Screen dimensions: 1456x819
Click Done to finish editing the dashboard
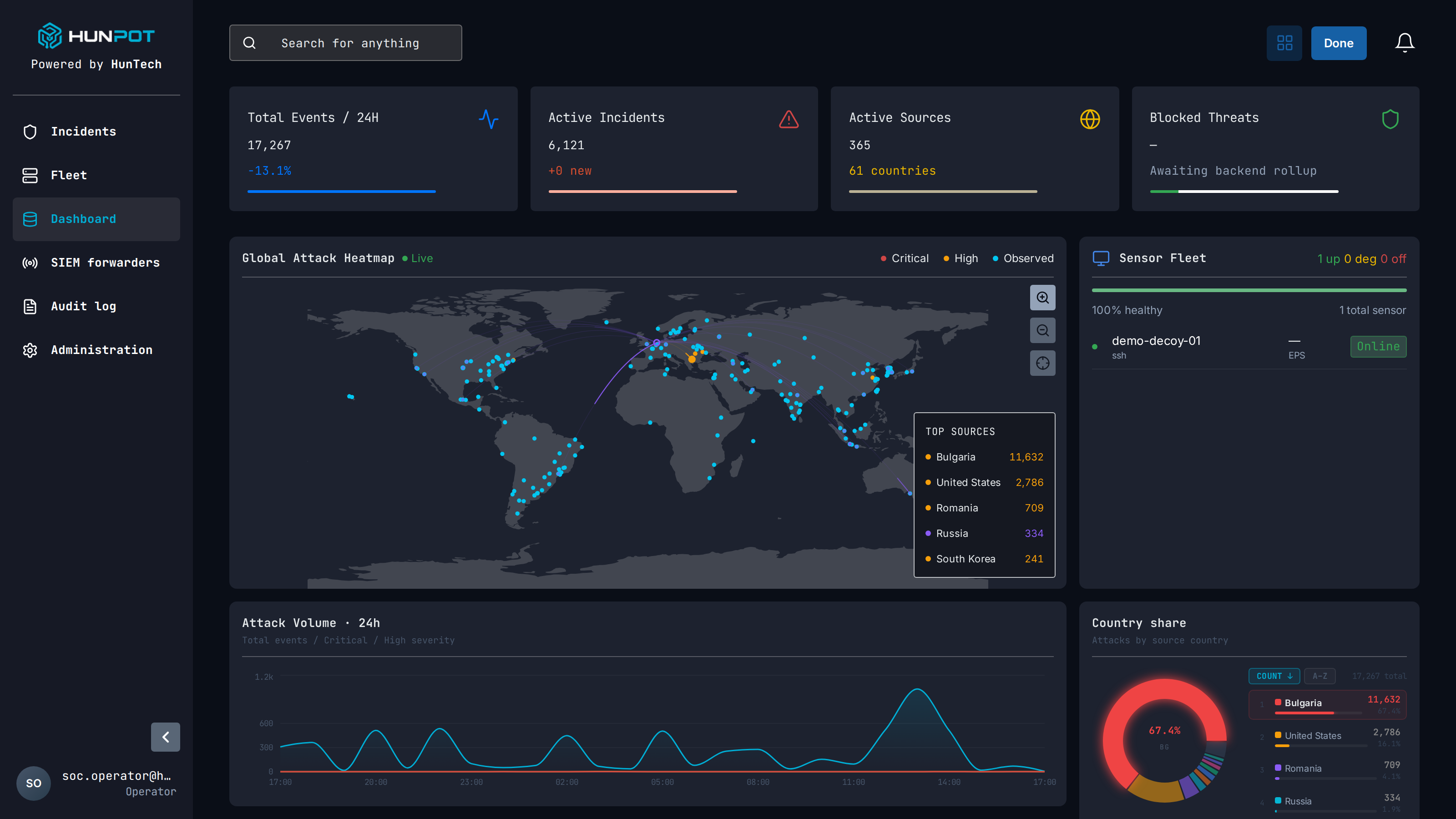point(1339,43)
